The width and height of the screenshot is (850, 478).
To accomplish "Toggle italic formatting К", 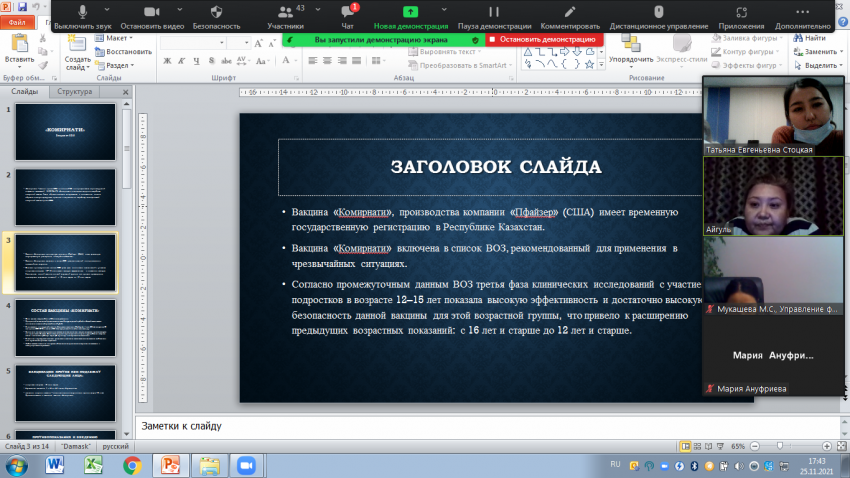I will 182,61.
